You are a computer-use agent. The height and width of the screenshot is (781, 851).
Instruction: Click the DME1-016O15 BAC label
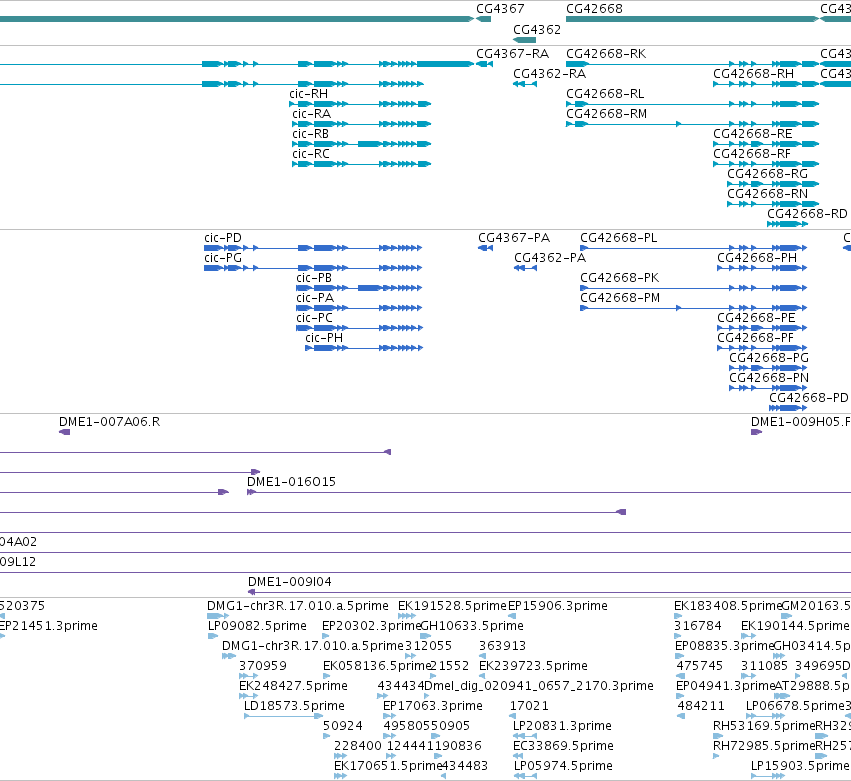[291, 482]
